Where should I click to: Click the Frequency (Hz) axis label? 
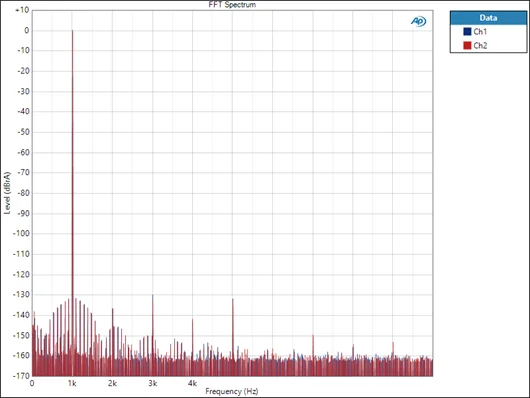232,391
